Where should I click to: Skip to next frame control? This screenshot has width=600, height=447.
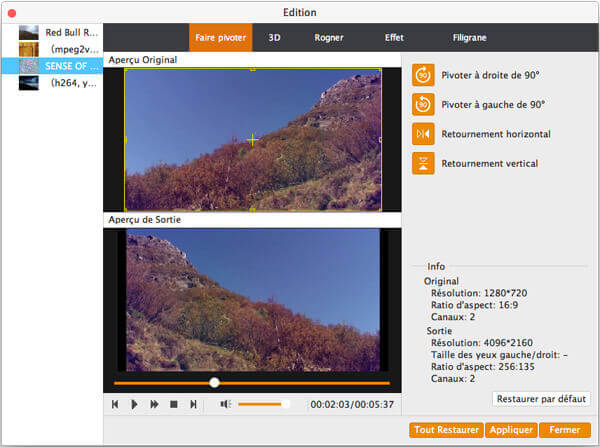tap(193, 404)
